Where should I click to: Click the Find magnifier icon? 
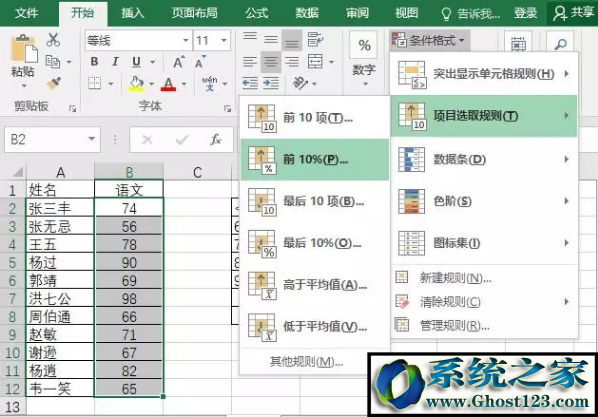(x=560, y=44)
